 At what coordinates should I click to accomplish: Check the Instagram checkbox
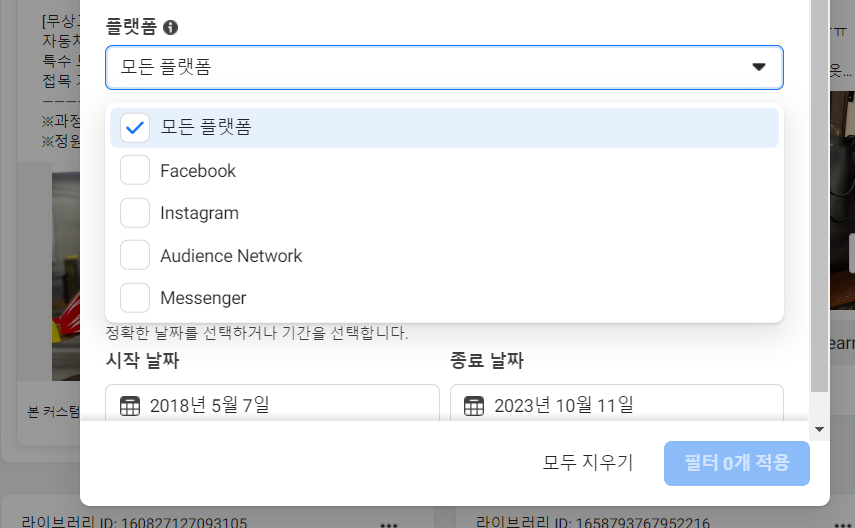coord(135,213)
